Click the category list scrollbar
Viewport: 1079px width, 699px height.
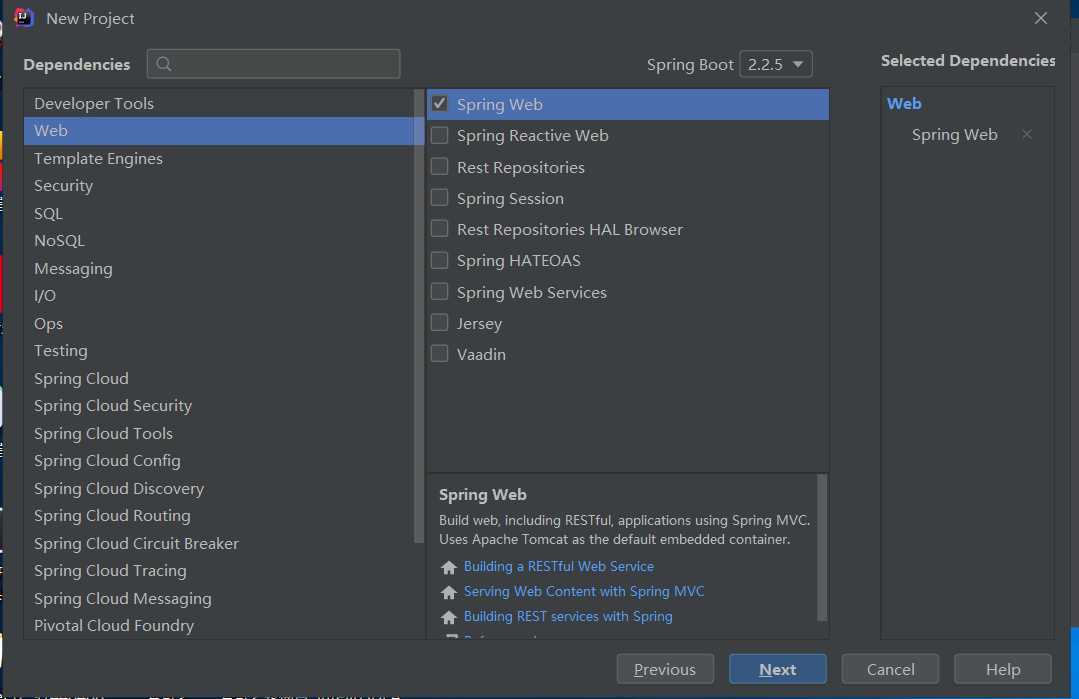click(419, 316)
